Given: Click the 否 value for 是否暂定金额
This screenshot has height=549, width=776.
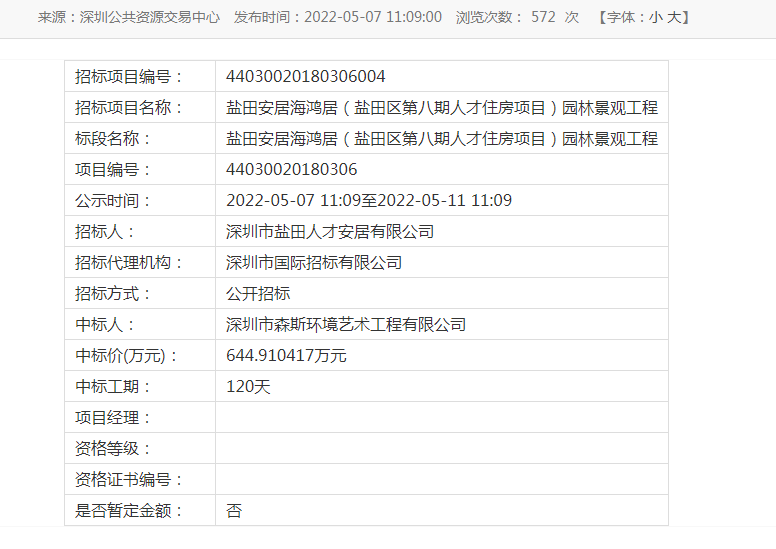Looking at the screenshot, I should coord(234,511).
